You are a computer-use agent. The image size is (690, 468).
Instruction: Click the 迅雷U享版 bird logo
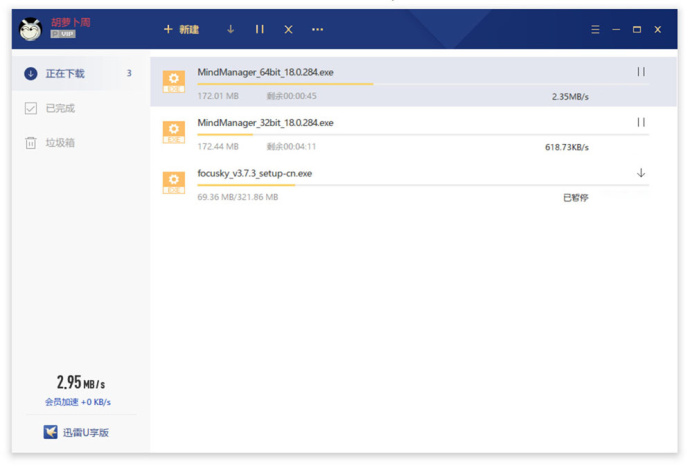(x=50, y=432)
